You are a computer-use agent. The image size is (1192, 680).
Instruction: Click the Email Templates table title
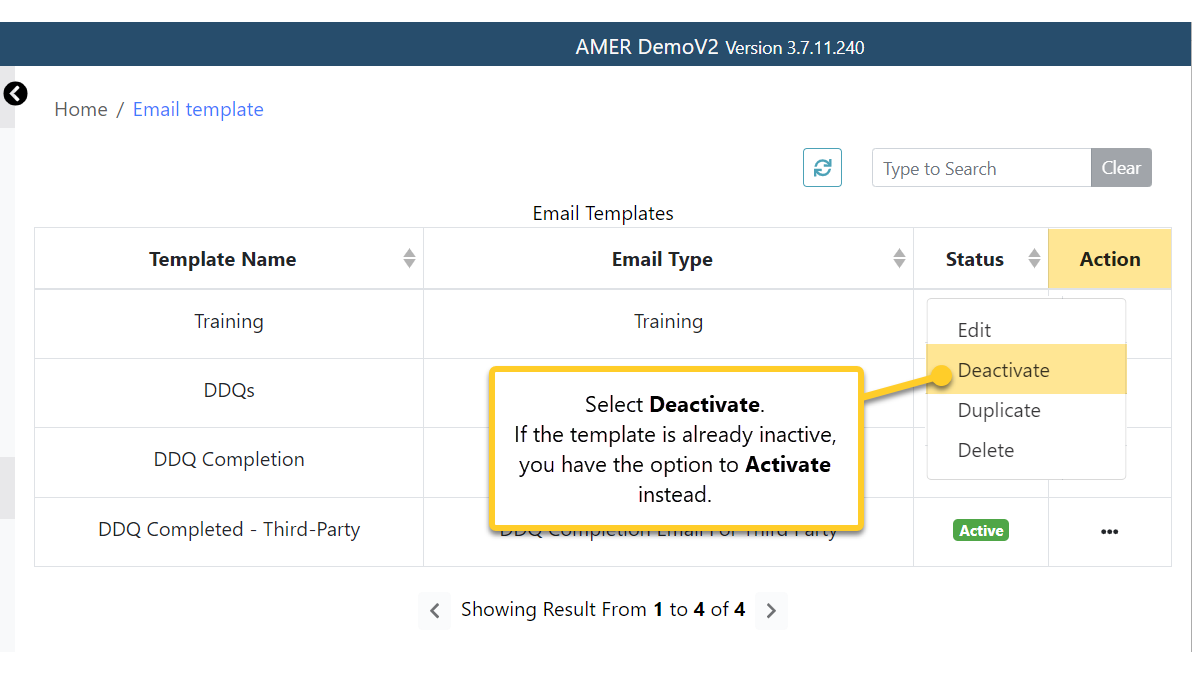coord(603,213)
